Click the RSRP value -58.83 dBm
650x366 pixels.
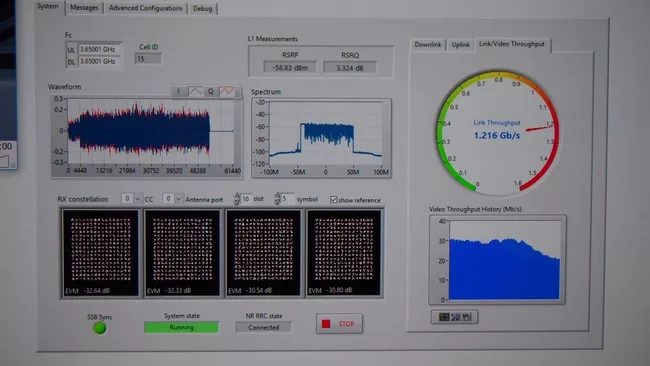pyautogui.click(x=290, y=68)
